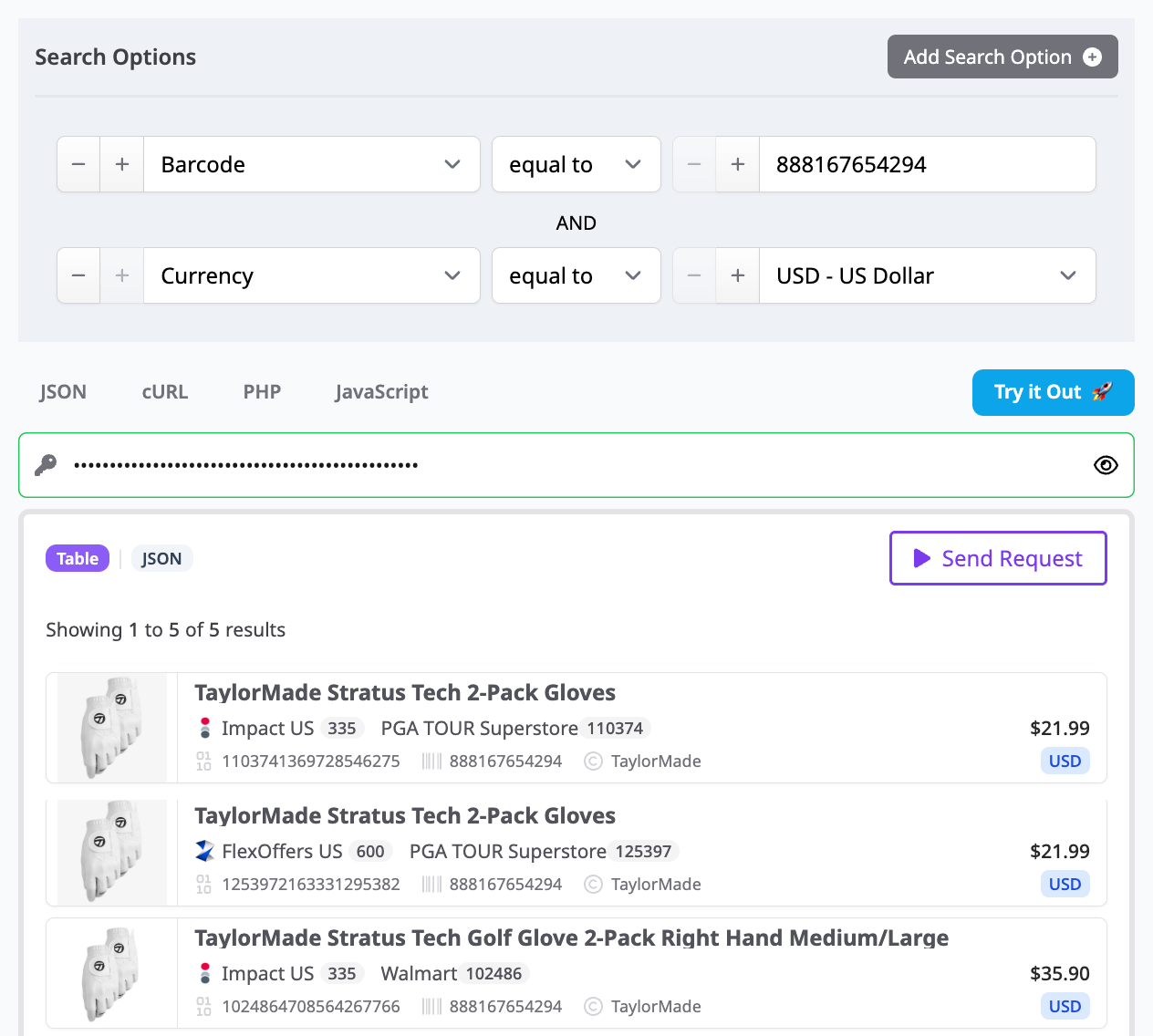Click the USD badge under first $21.99
Viewport: 1153px width, 1036px height.
1065,761
